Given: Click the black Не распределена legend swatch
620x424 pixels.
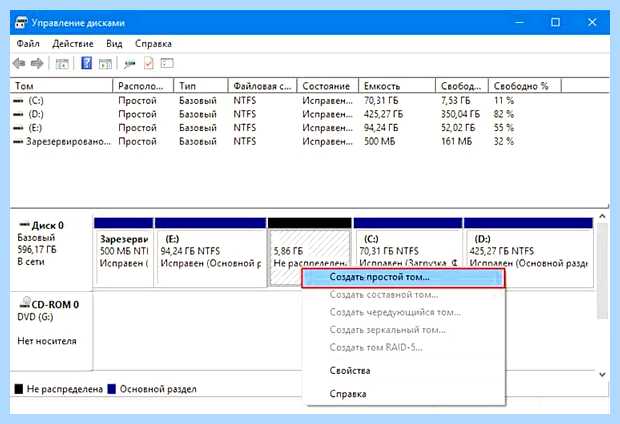Looking at the screenshot, I should tap(19, 389).
